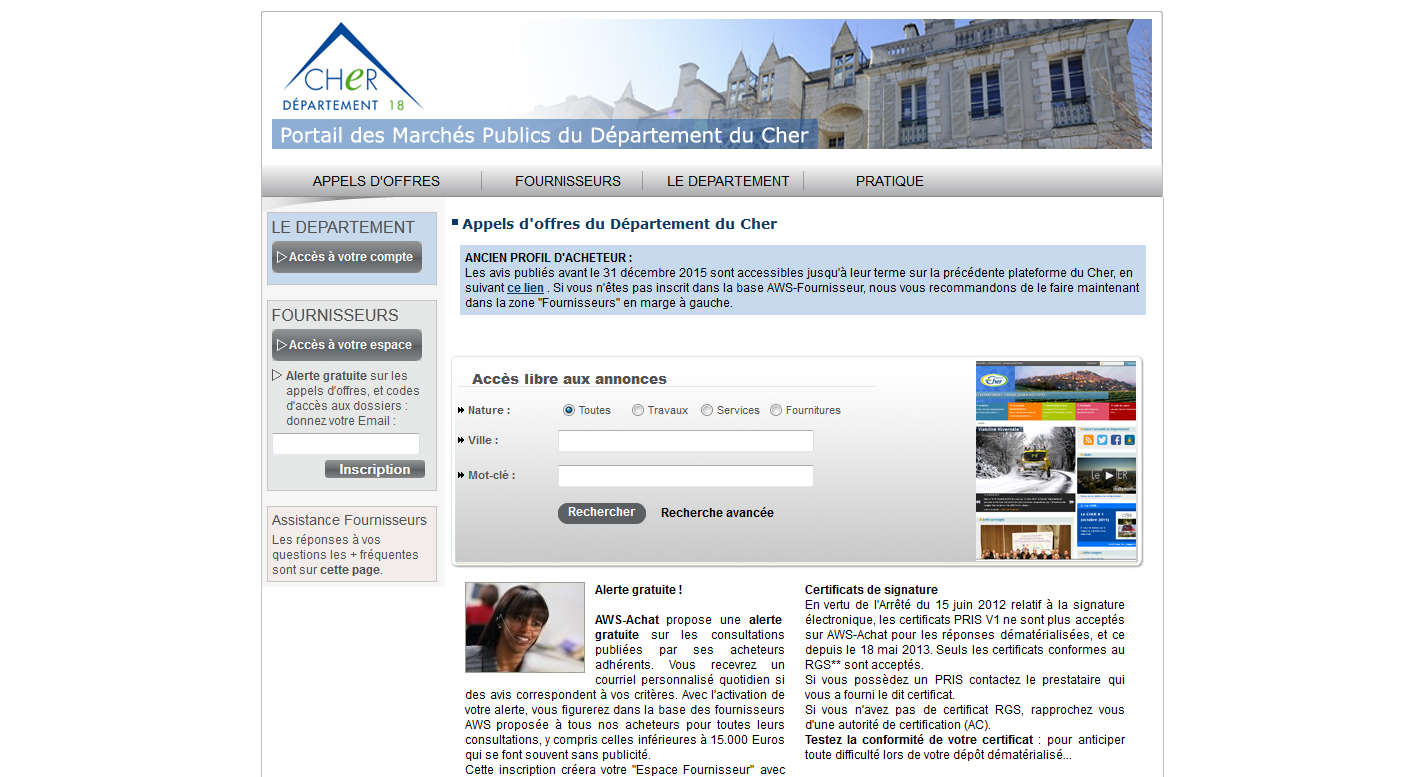The height and width of the screenshot is (777, 1418).
Task: Choose the Fournitures radio option
Action: (x=776, y=410)
